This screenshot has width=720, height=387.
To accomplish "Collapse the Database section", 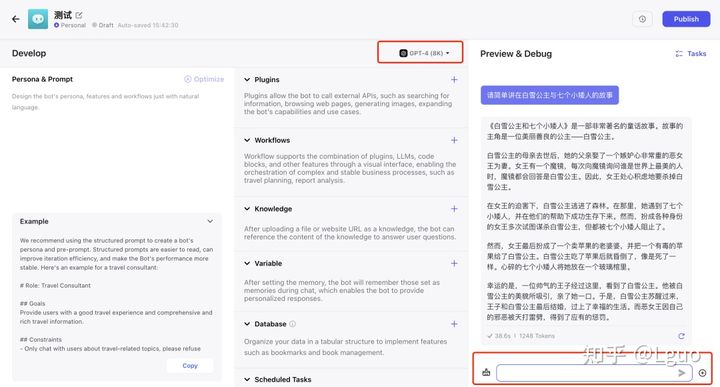I will (x=247, y=324).
